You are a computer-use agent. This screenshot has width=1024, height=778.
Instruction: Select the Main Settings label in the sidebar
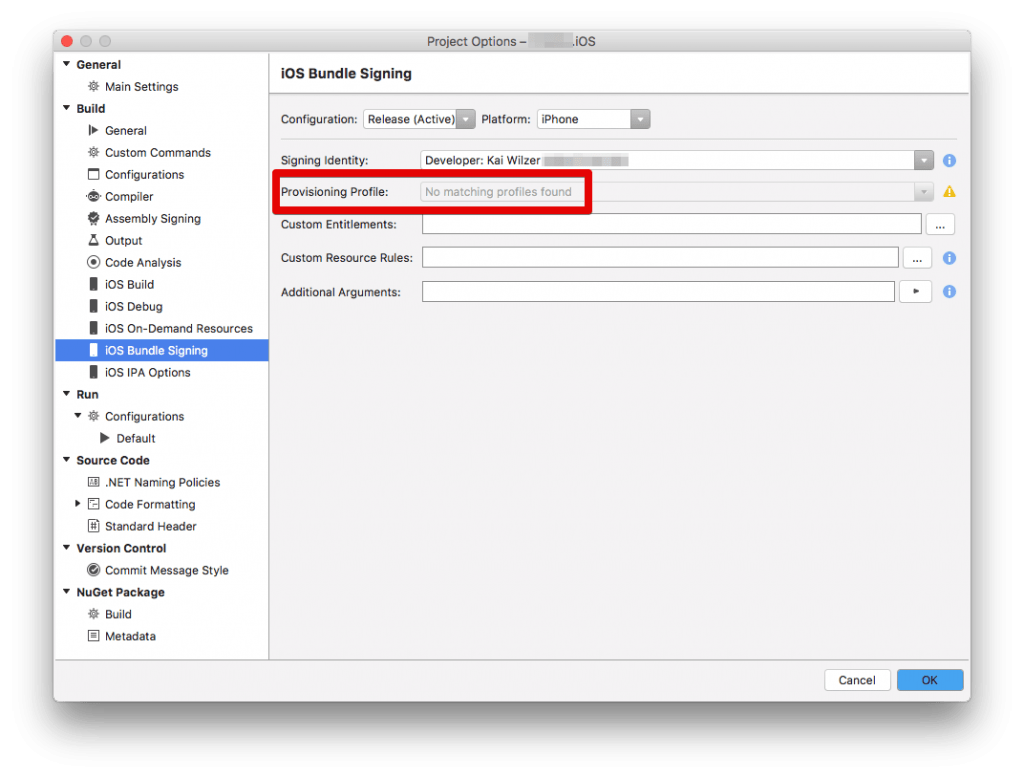(142, 86)
